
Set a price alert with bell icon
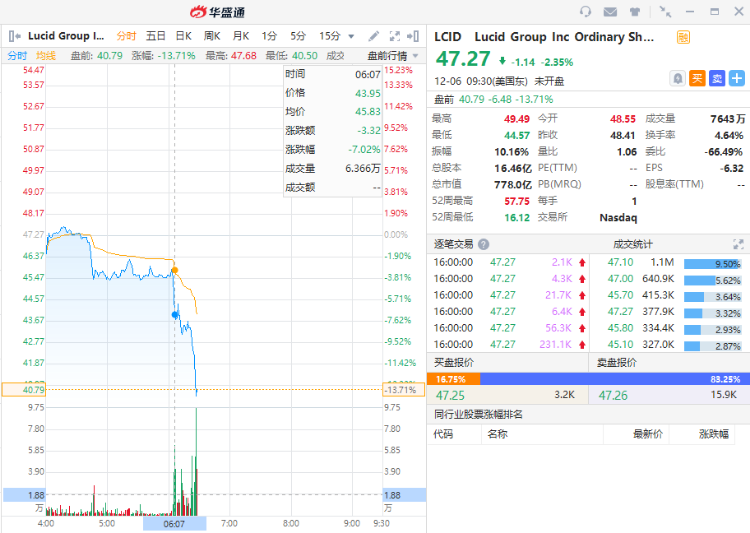(677, 78)
